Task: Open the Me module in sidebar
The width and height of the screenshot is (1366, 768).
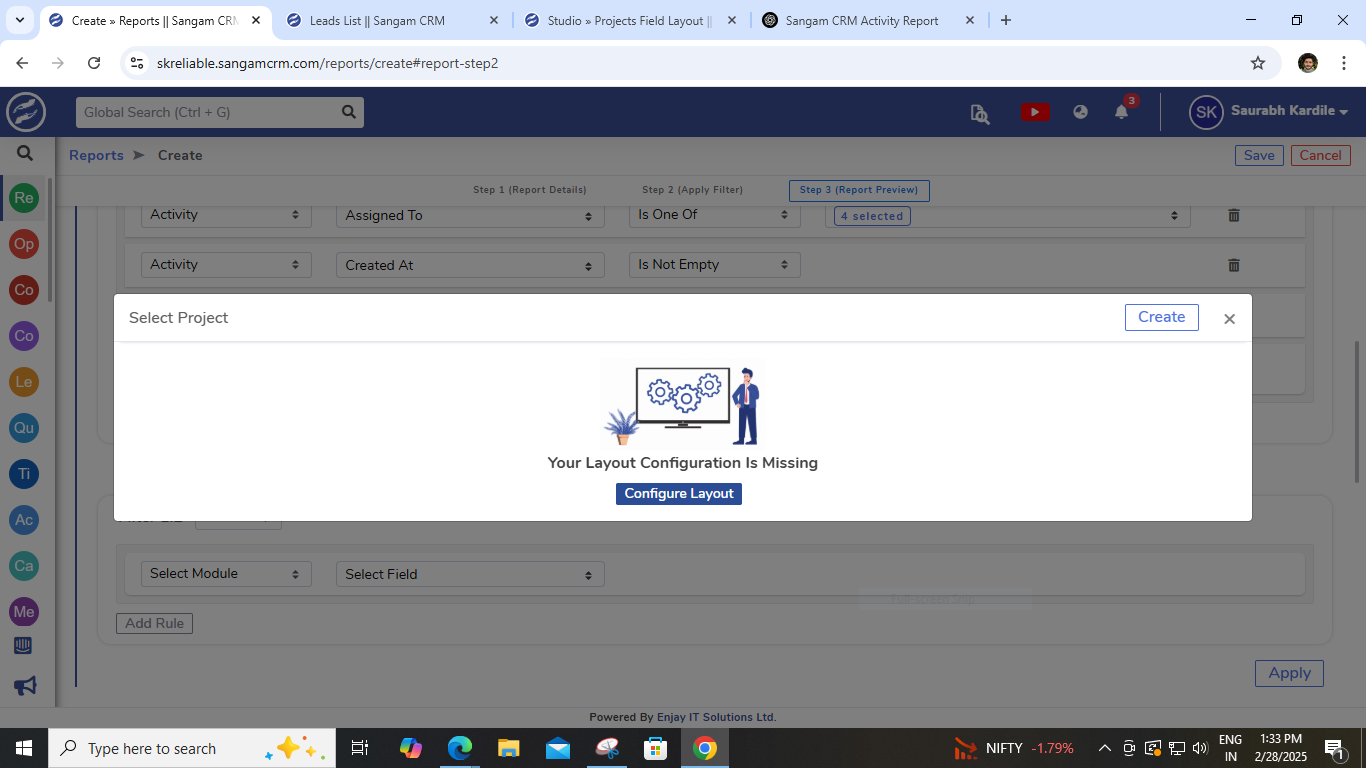Action: coord(24,612)
